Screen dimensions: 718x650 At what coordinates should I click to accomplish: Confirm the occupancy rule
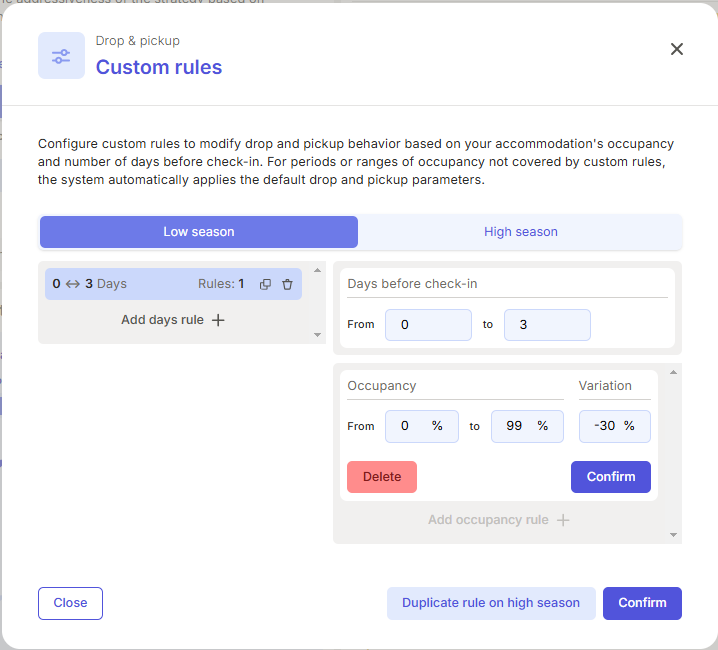tap(610, 477)
